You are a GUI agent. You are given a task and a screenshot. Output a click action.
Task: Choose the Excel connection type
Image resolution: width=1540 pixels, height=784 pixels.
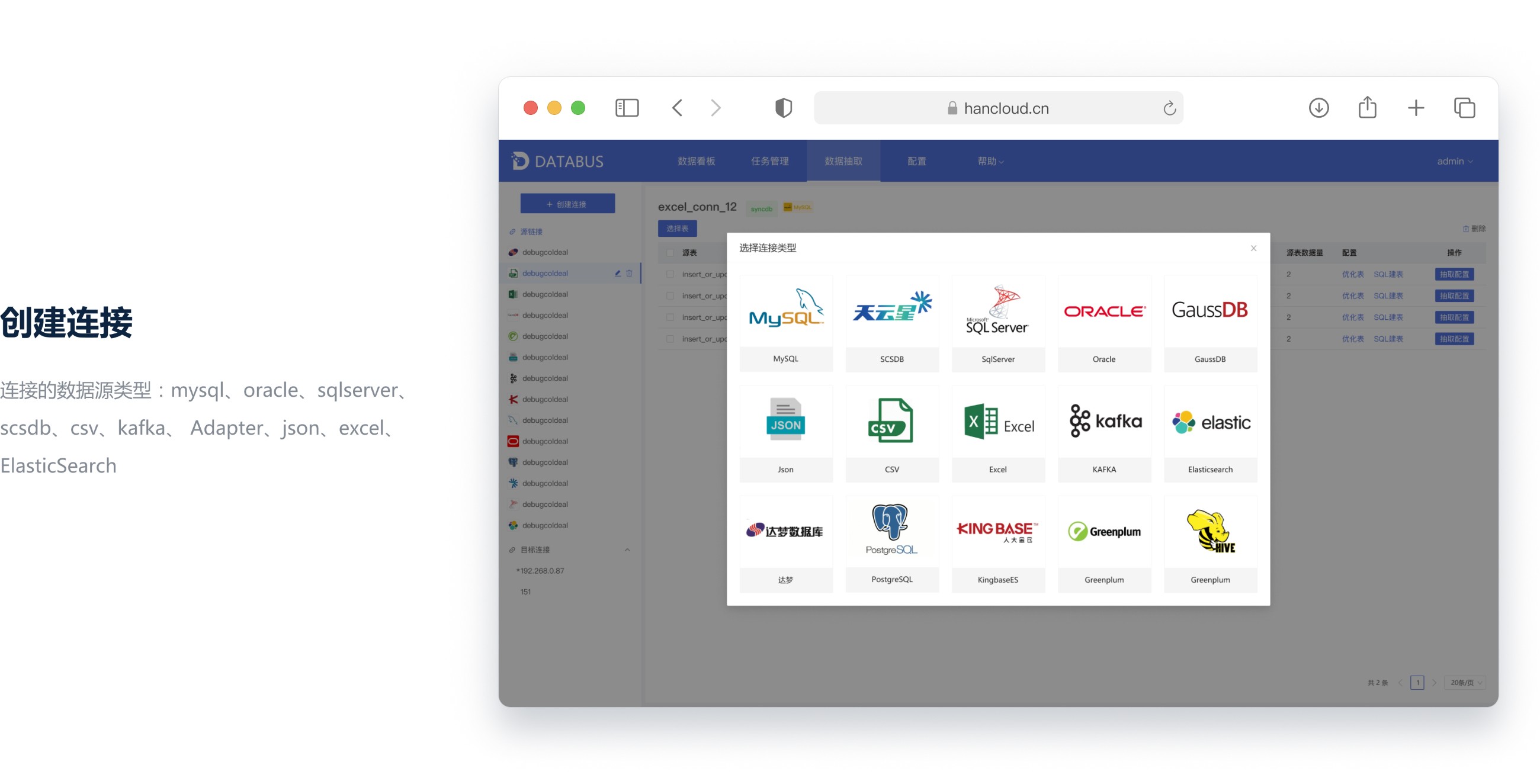pyautogui.click(x=998, y=434)
